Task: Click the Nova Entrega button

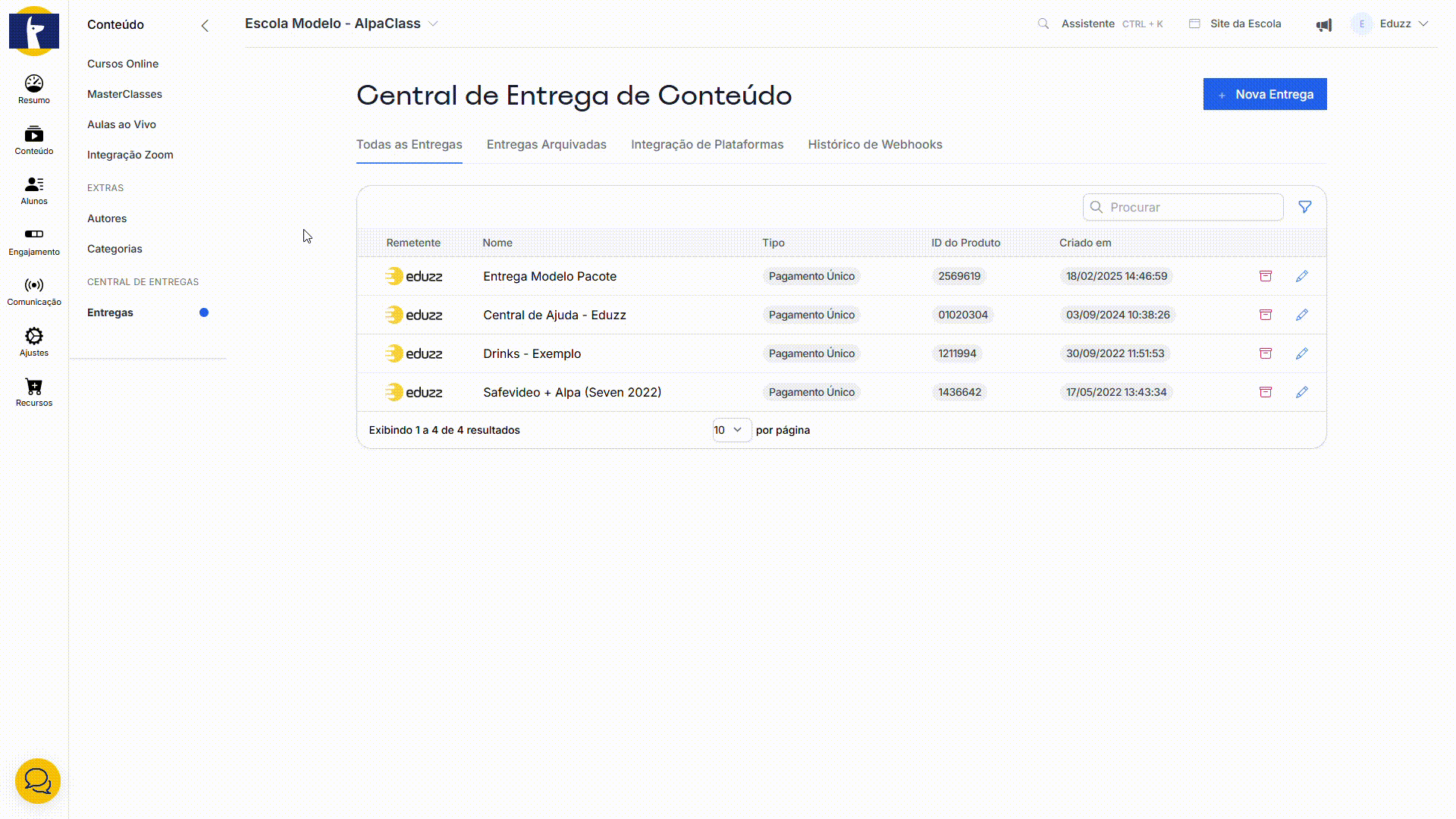Action: click(x=1264, y=94)
